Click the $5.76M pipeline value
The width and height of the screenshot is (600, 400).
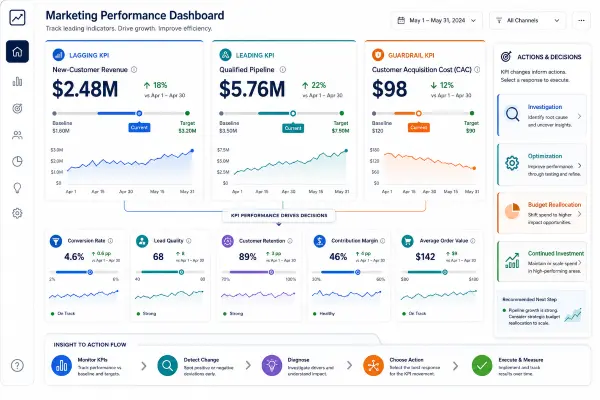coord(252,89)
